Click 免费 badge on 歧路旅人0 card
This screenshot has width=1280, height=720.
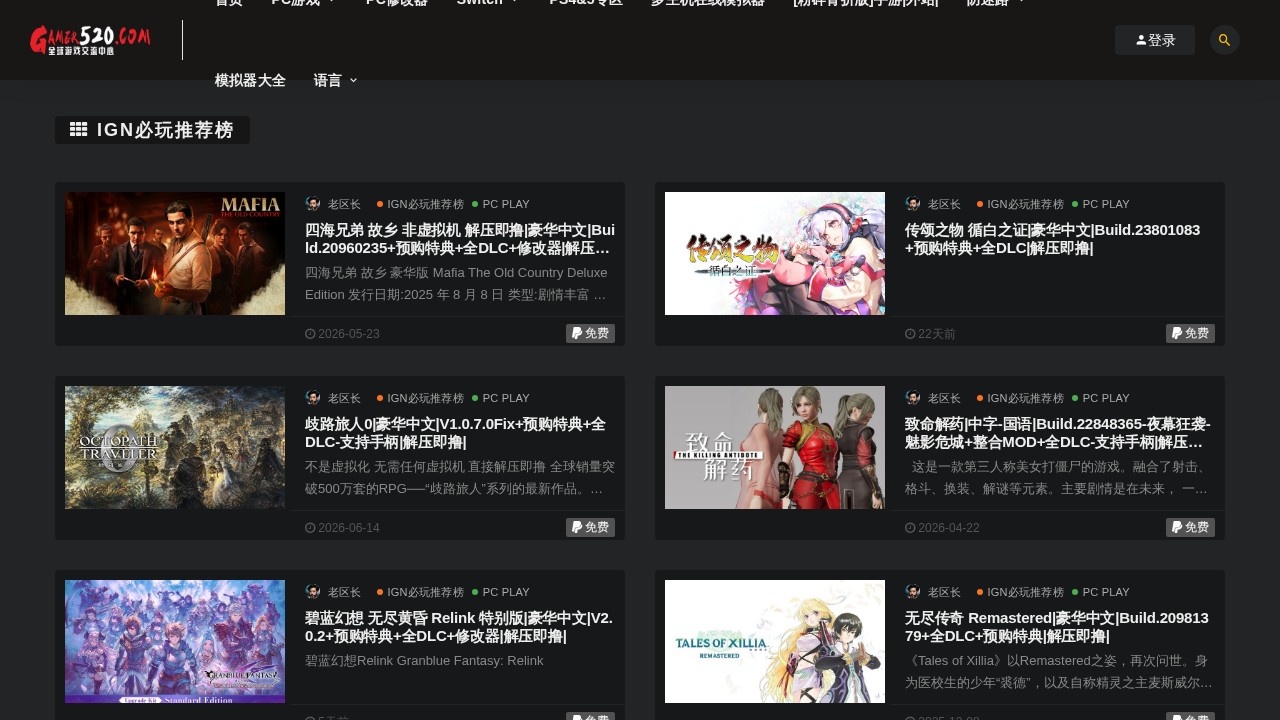(590, 527)
